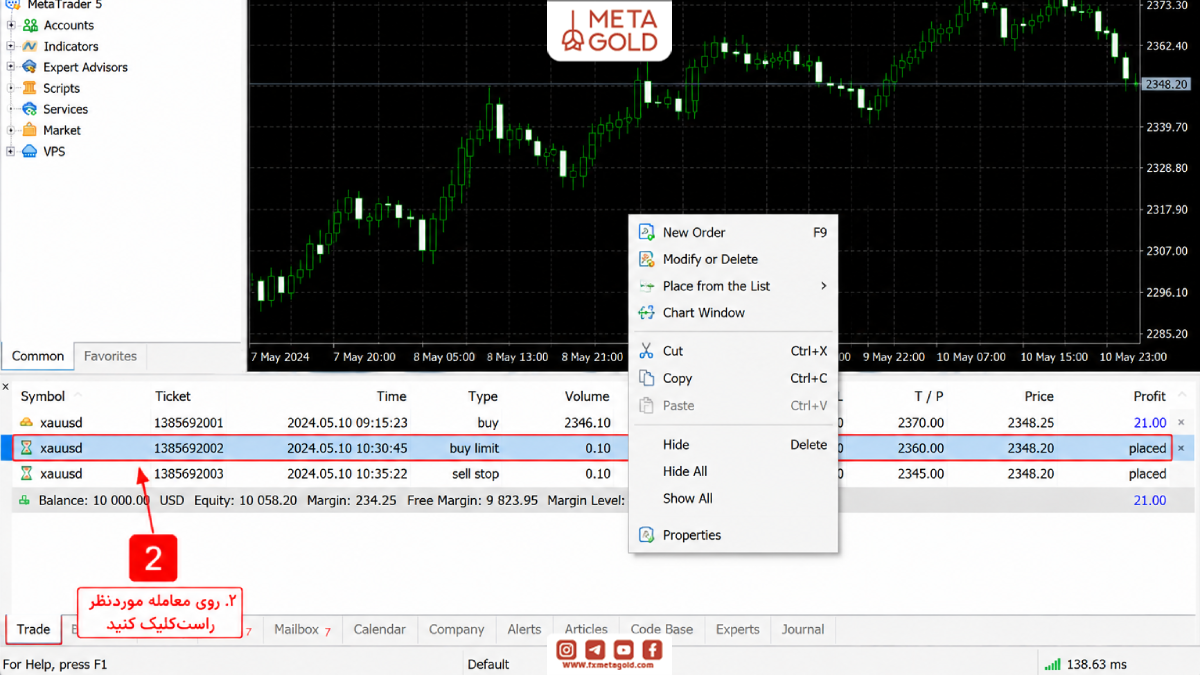
Task: Sort by the Time column header
Action: click(392, 396)
